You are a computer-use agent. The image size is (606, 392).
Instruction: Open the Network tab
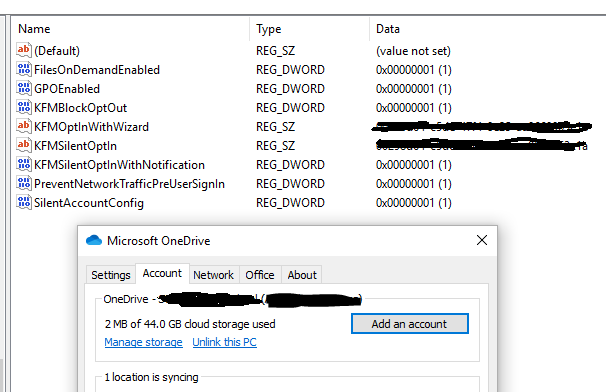213,275
